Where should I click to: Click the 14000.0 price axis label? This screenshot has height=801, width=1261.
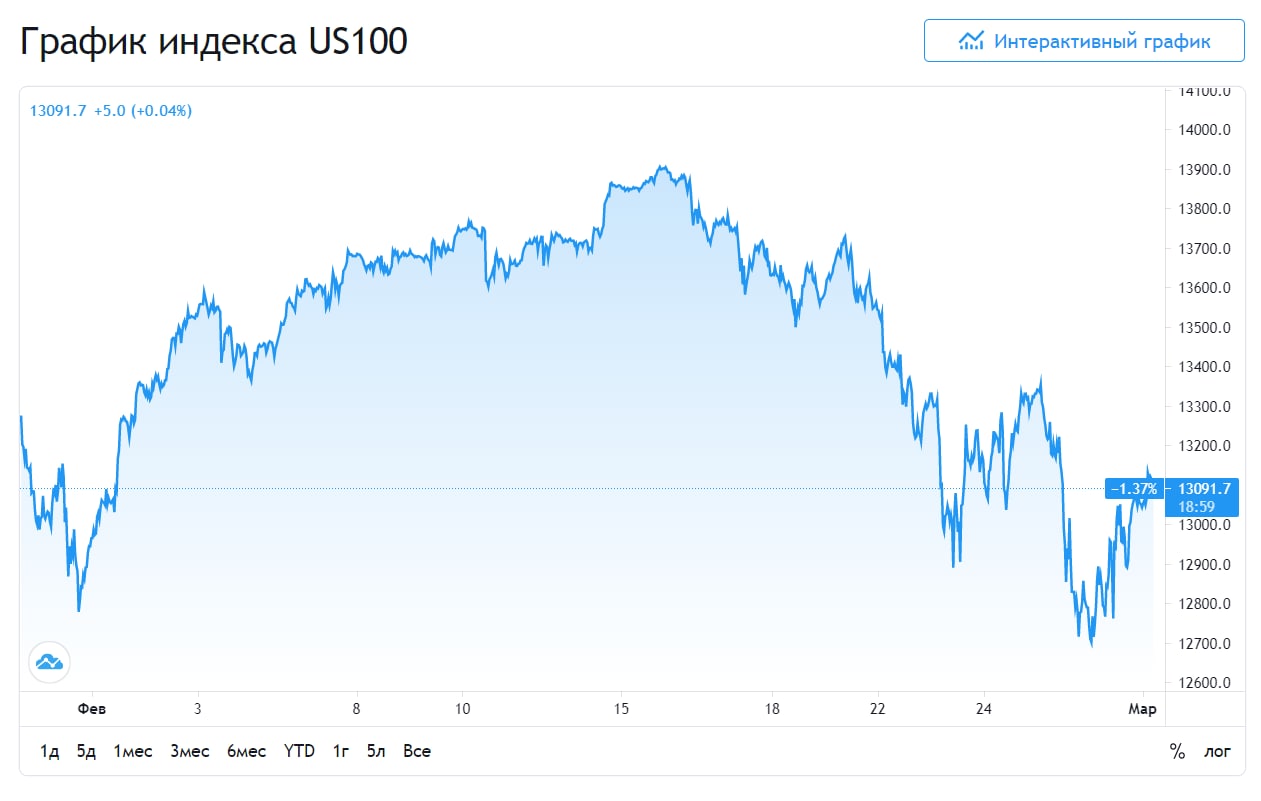[1203, 130]
